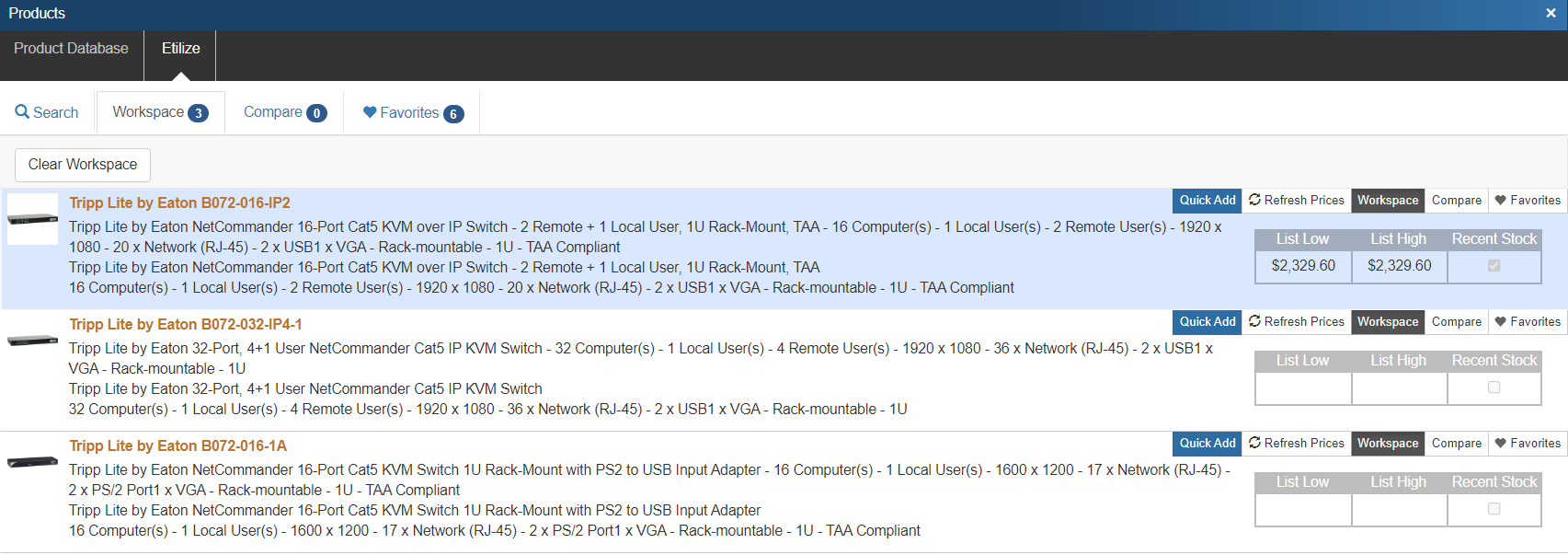
Task: Click the B072-016-IP2 product thumbnail
Action: coord(32,219)
